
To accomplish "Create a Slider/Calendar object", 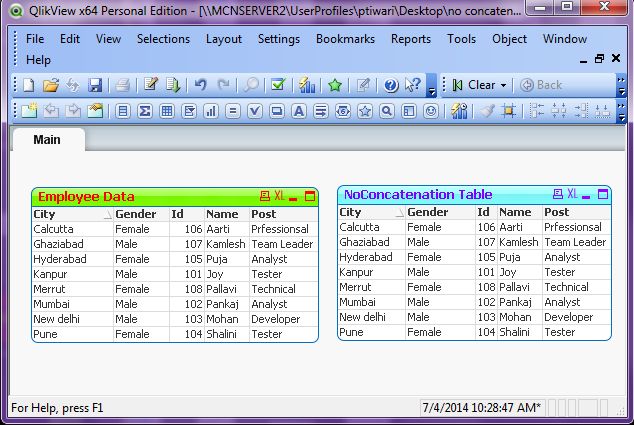I will pos(343,111).
